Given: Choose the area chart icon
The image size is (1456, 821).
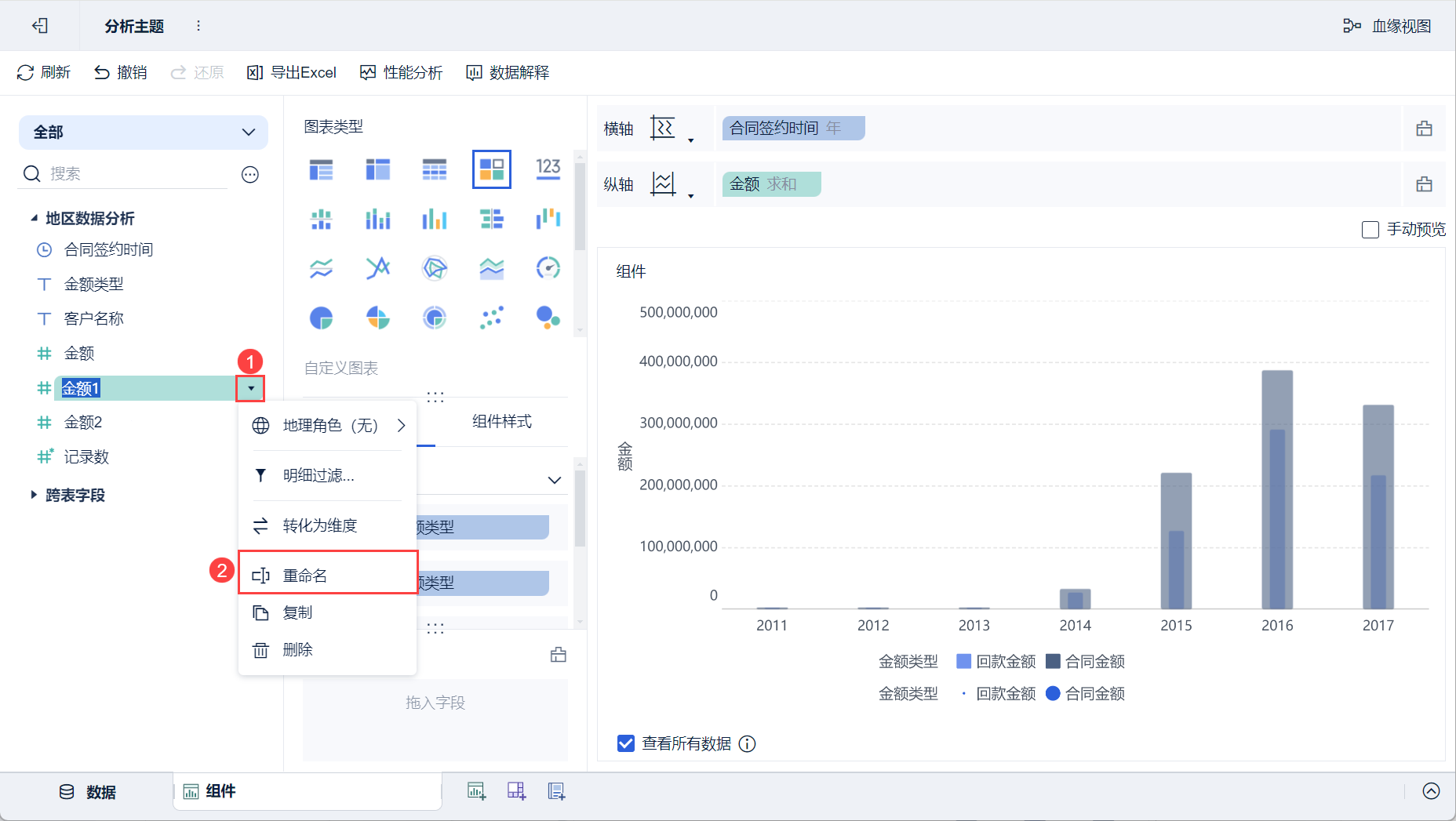Looking at the screenshot, I should click(492, 268).
